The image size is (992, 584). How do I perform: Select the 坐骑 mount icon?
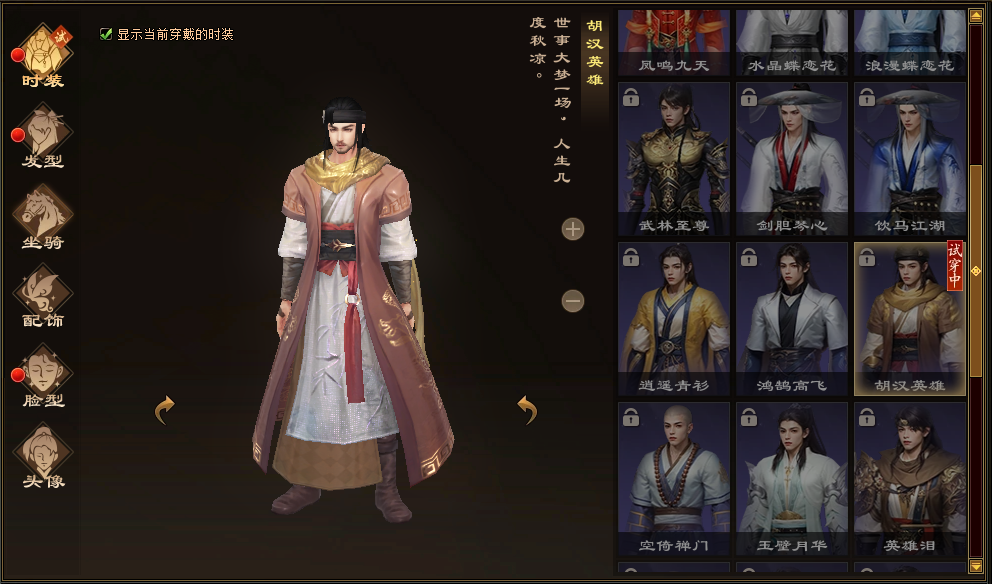click(43, 216)
